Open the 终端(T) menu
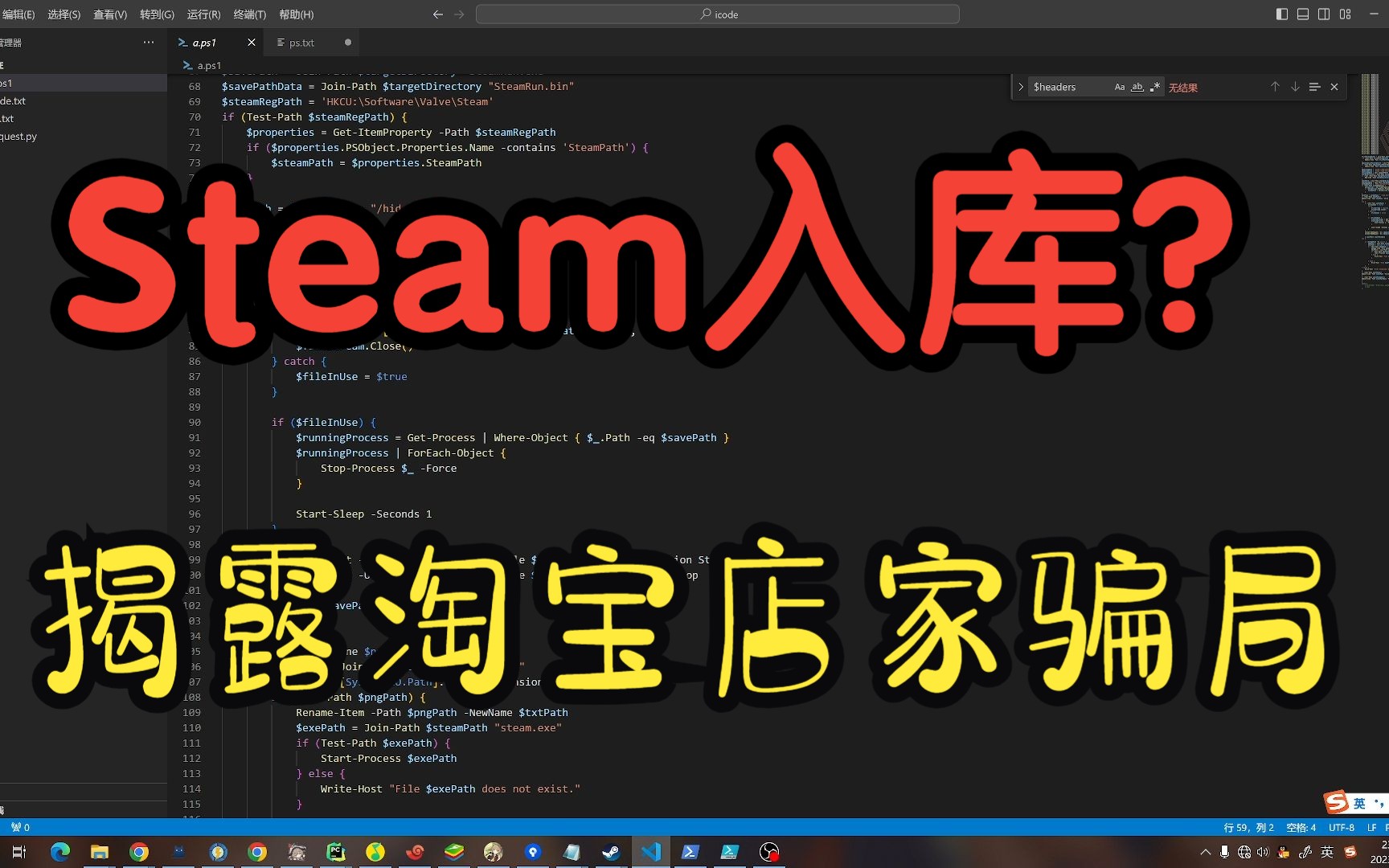 249,14
